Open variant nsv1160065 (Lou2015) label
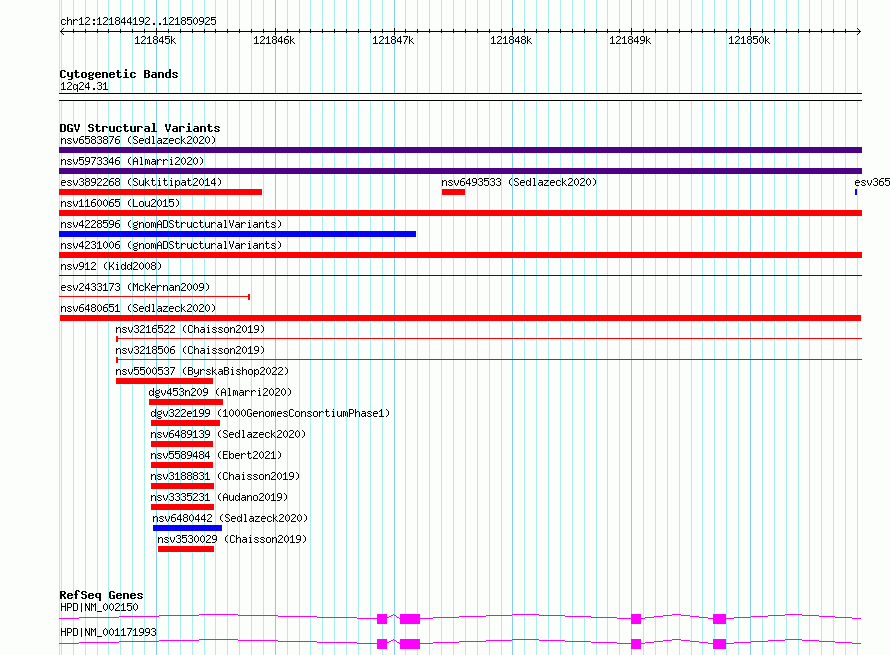 pos(120,203)
